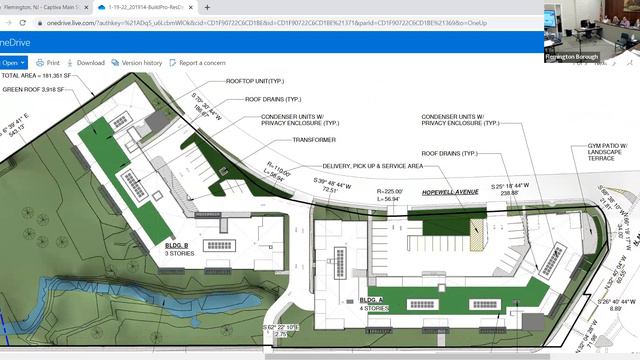Click the Flemington Borough video thumbnail
640x360 pixels.
click(592, 31)
